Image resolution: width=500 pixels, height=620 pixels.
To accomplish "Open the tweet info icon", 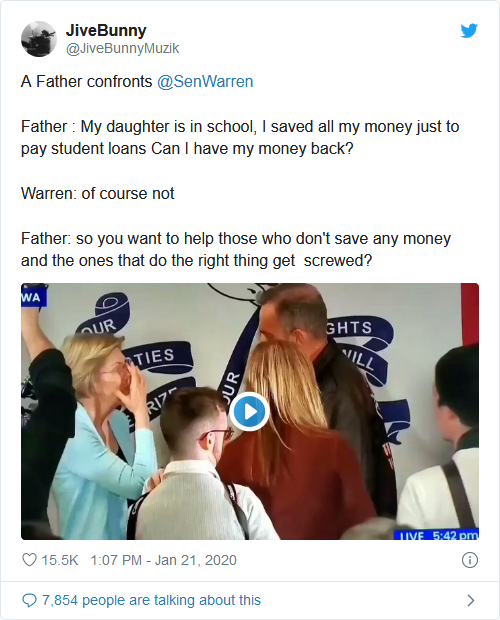I will click(x=470, y=560).
